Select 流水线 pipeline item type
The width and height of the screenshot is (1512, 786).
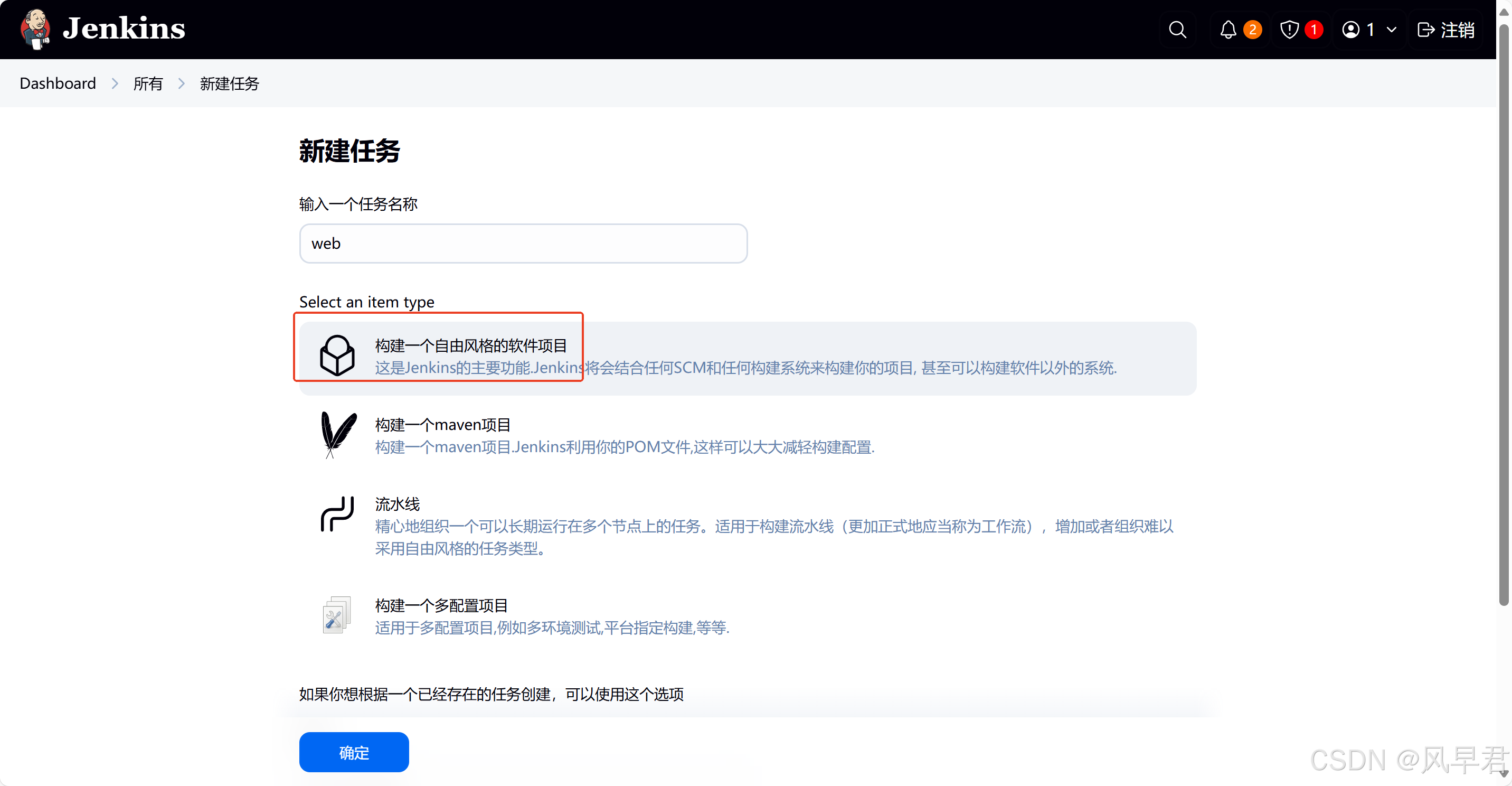(398, 504)
